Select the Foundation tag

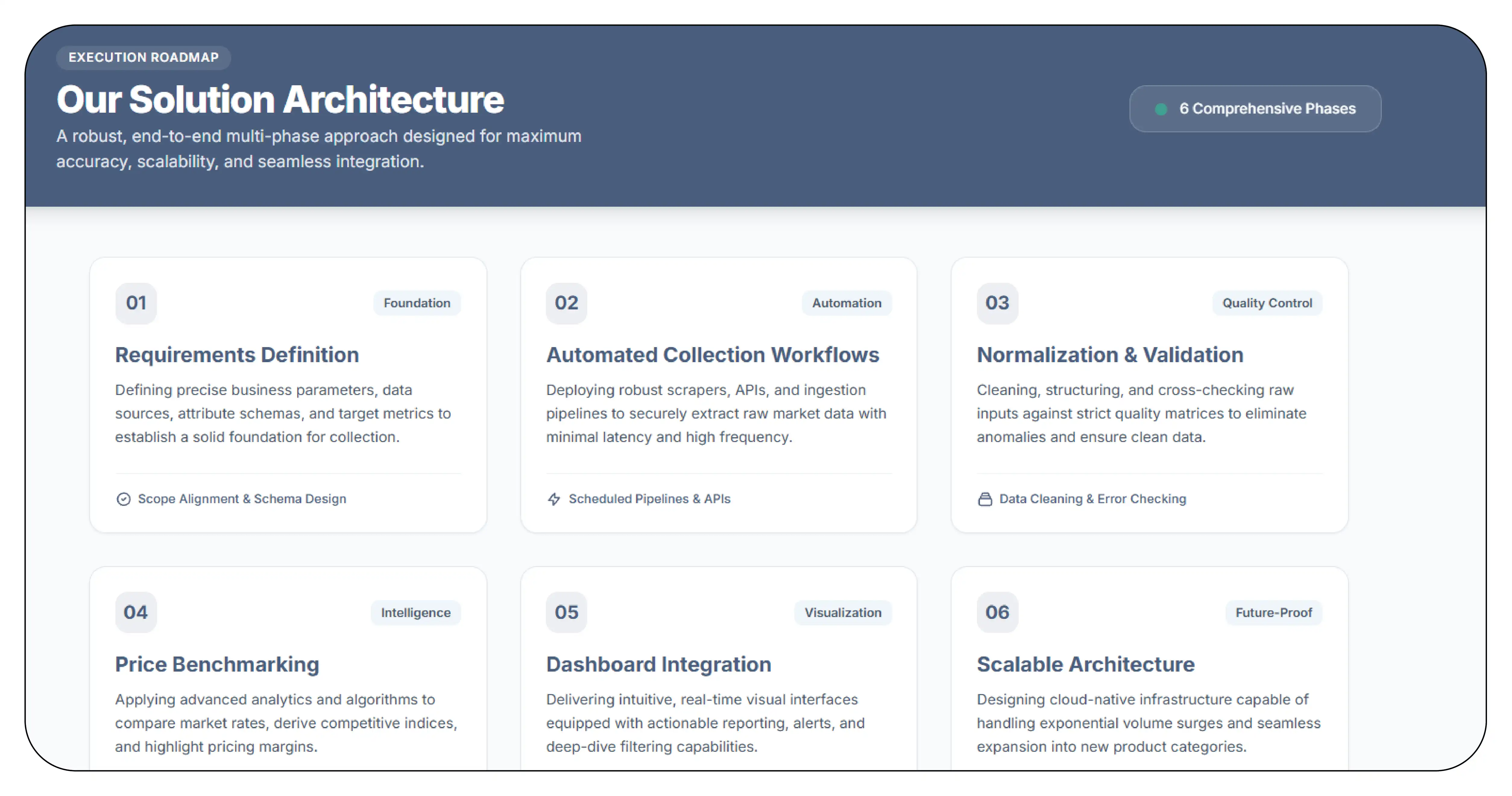click(x=417, y=303)
